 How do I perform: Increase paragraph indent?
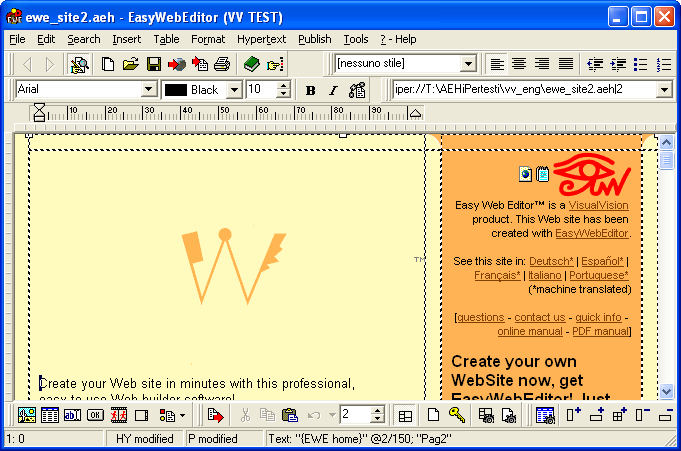click(618, 64)
